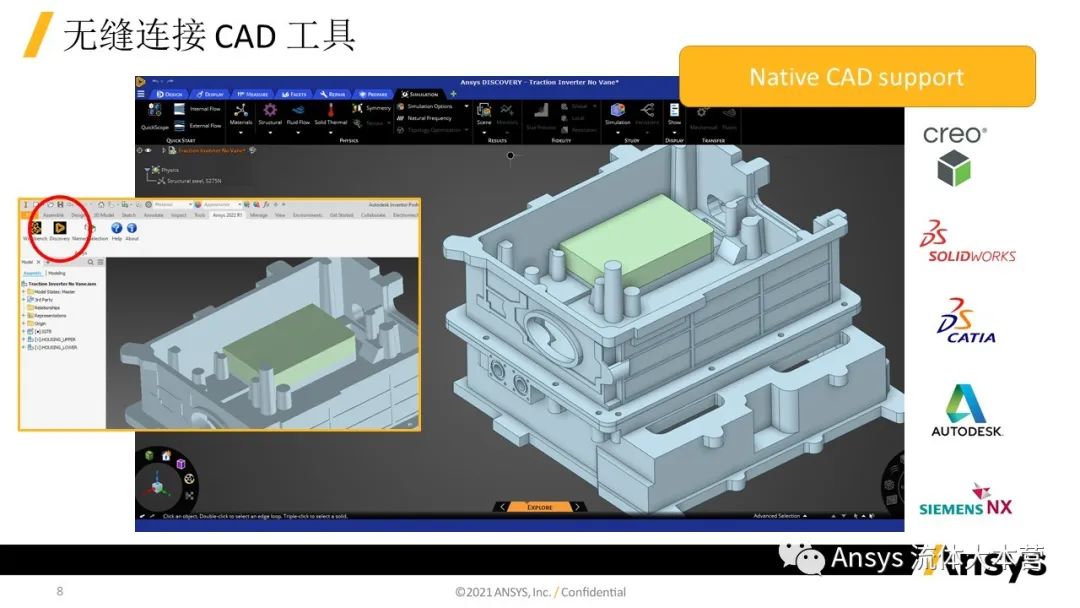
Task: Open the Advanced Selection dropdown in status bar
Action: 780,516
